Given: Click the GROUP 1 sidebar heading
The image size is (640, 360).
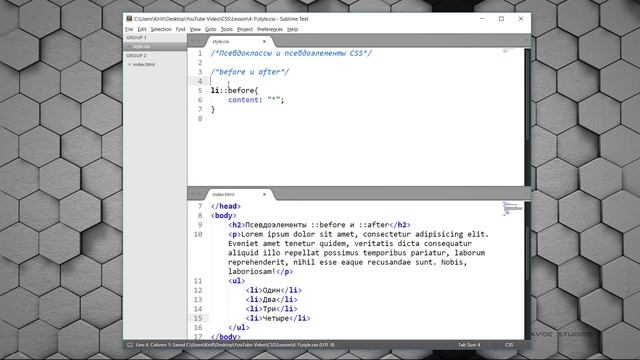Looking at the screenshot, I should pyautogui.click(x=136, y=38).
